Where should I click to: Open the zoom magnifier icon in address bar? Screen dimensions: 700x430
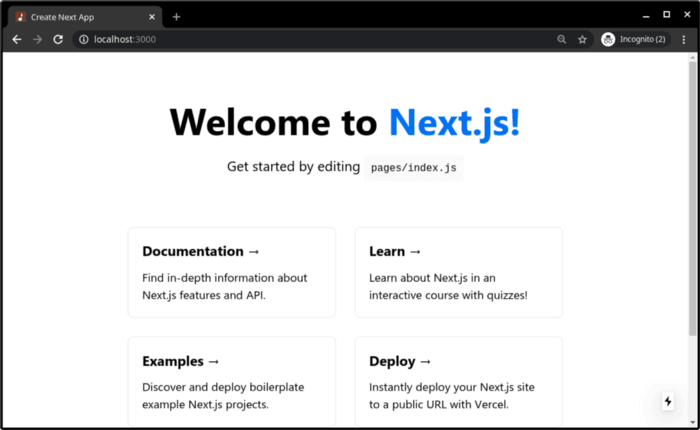pos(562,39)
